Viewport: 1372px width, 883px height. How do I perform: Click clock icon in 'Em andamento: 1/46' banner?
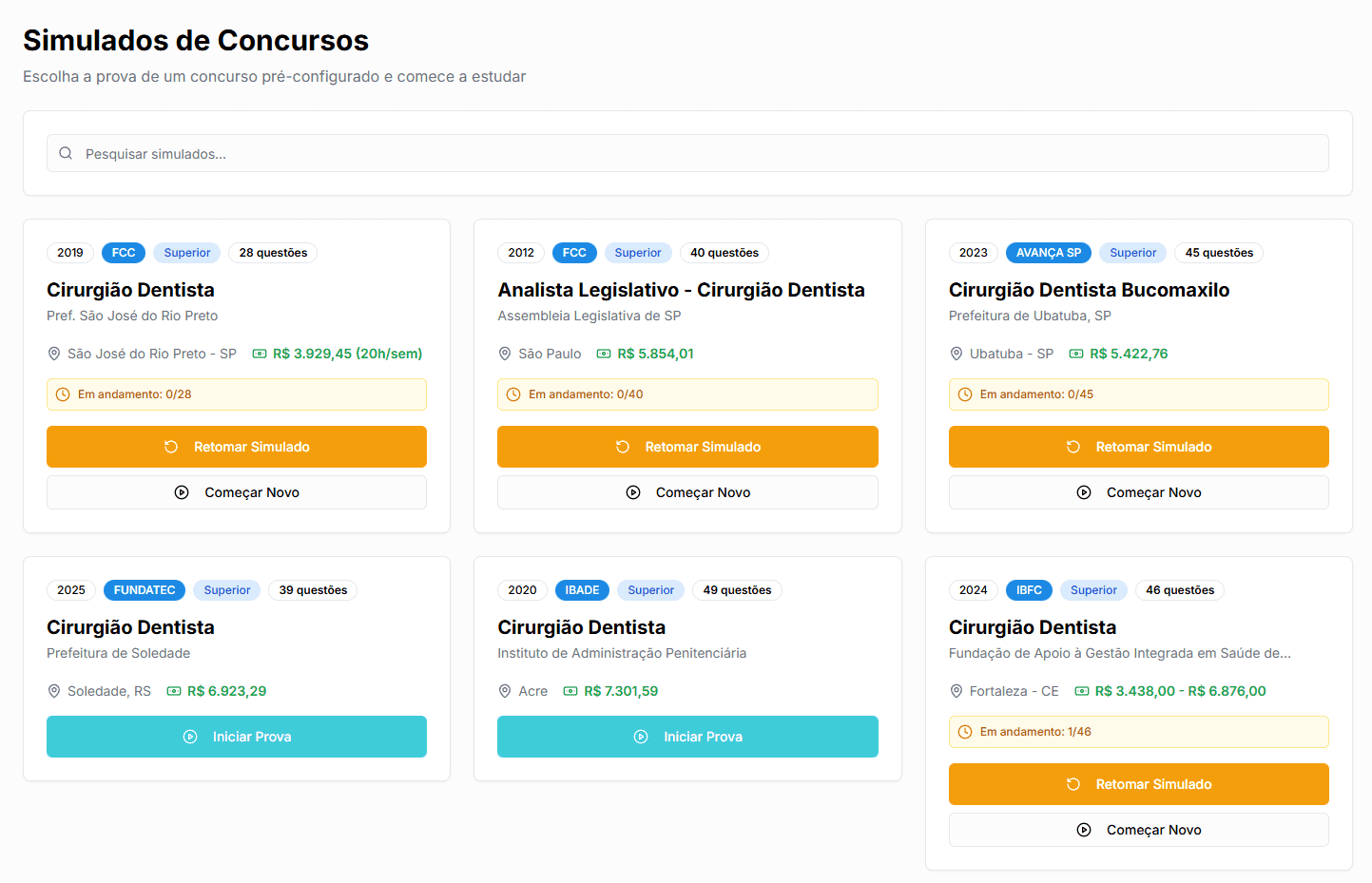(965, 732)
